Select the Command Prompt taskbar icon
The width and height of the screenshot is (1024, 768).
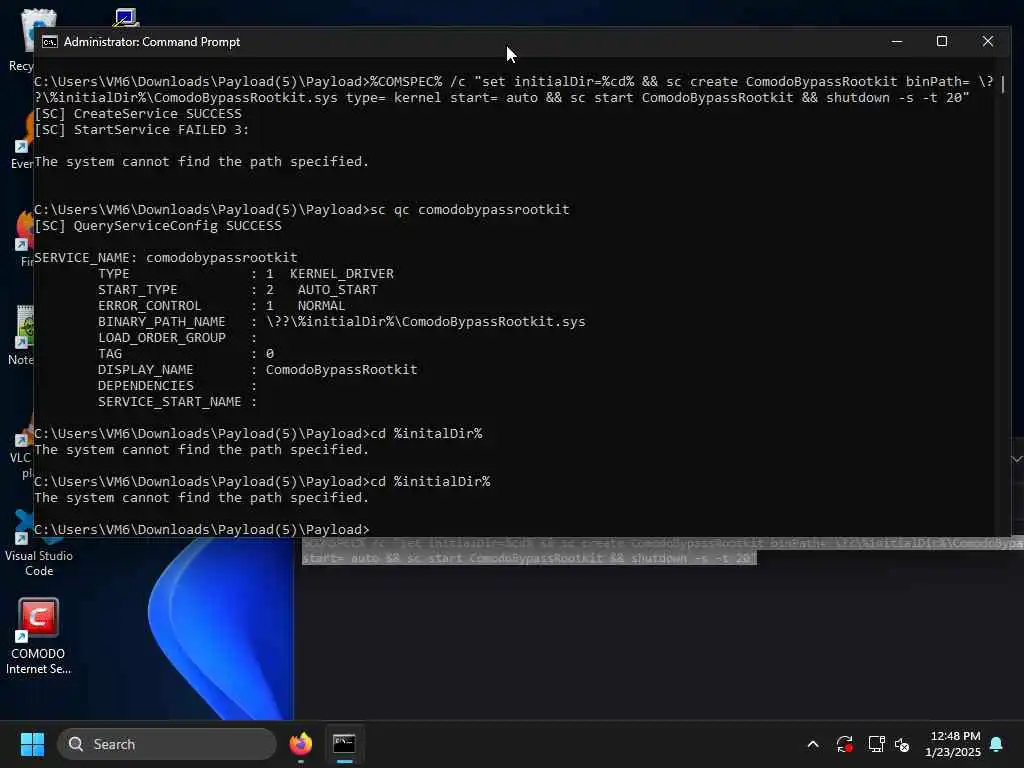click(x=344, y=744)
